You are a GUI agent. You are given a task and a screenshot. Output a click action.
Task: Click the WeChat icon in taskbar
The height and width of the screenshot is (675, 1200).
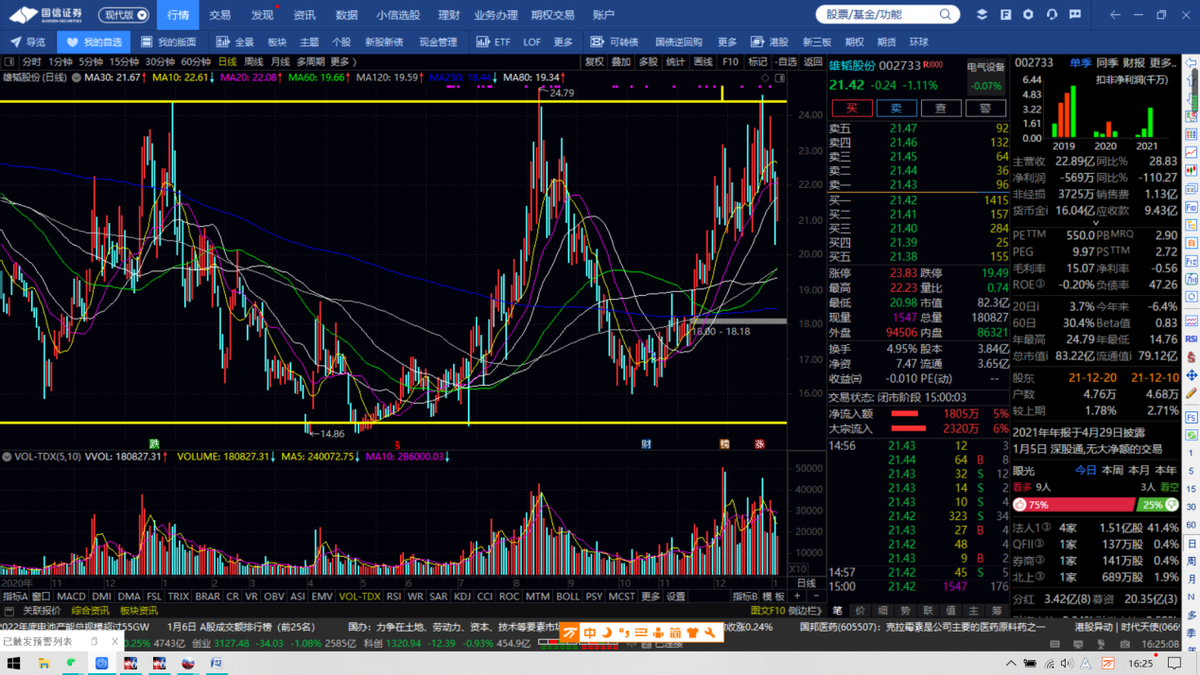pyautogui.click(x=72, y=663)
